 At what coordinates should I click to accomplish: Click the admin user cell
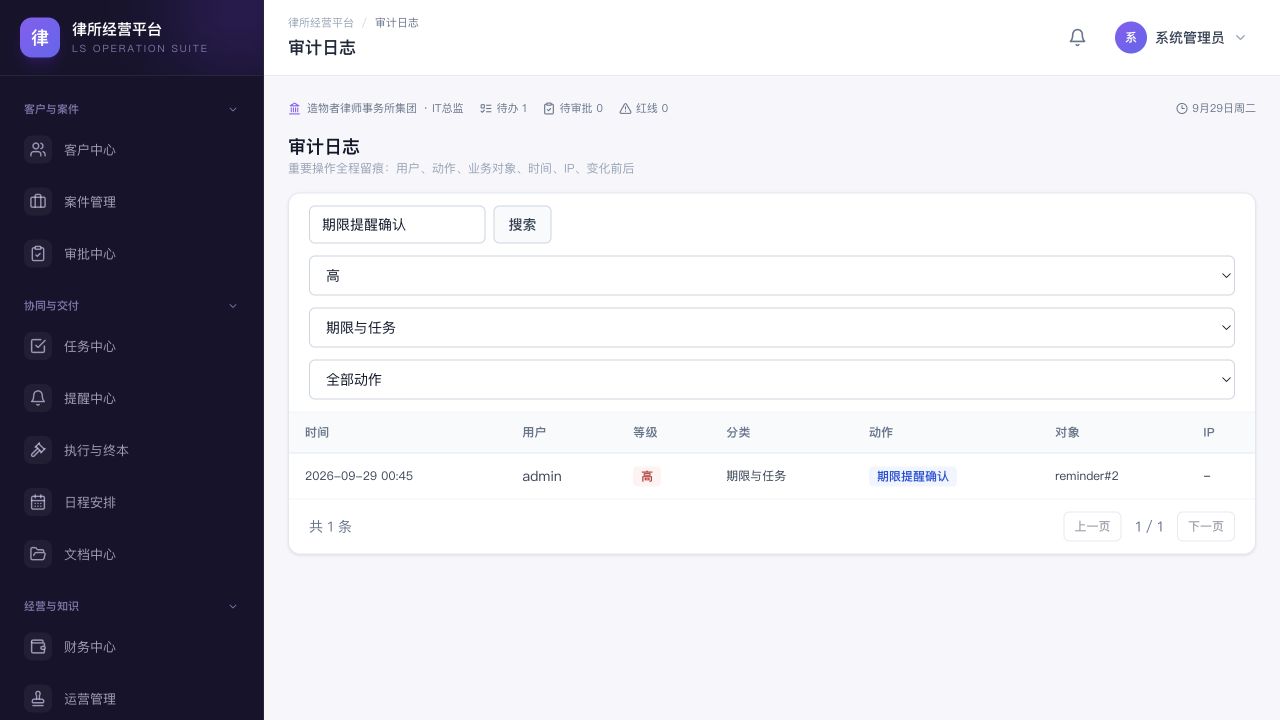[542, 476]
